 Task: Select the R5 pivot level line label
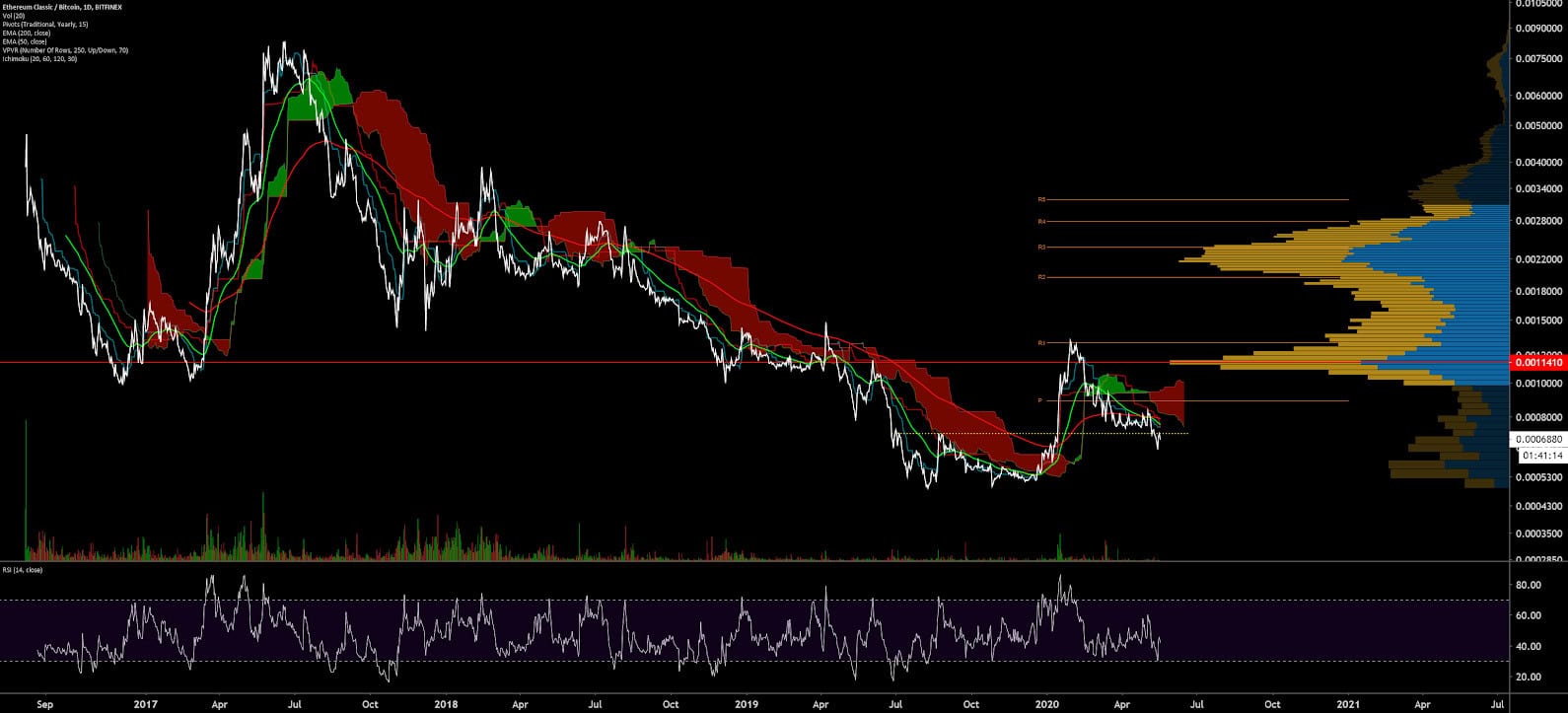(x=1040, y=199)
